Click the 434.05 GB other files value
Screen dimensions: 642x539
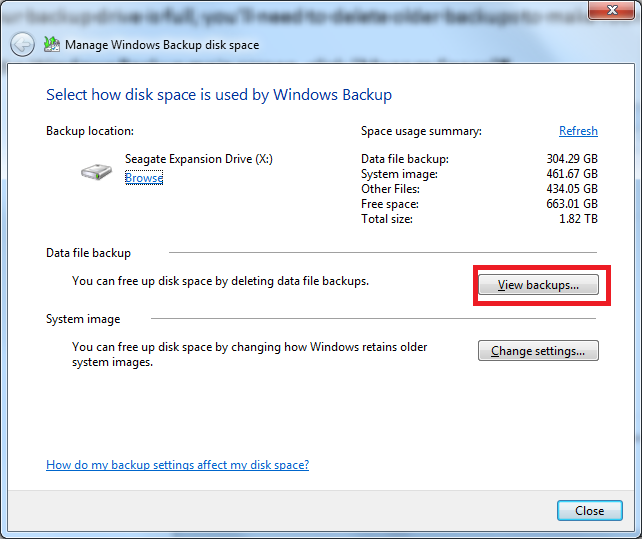(x=572, y=189)
